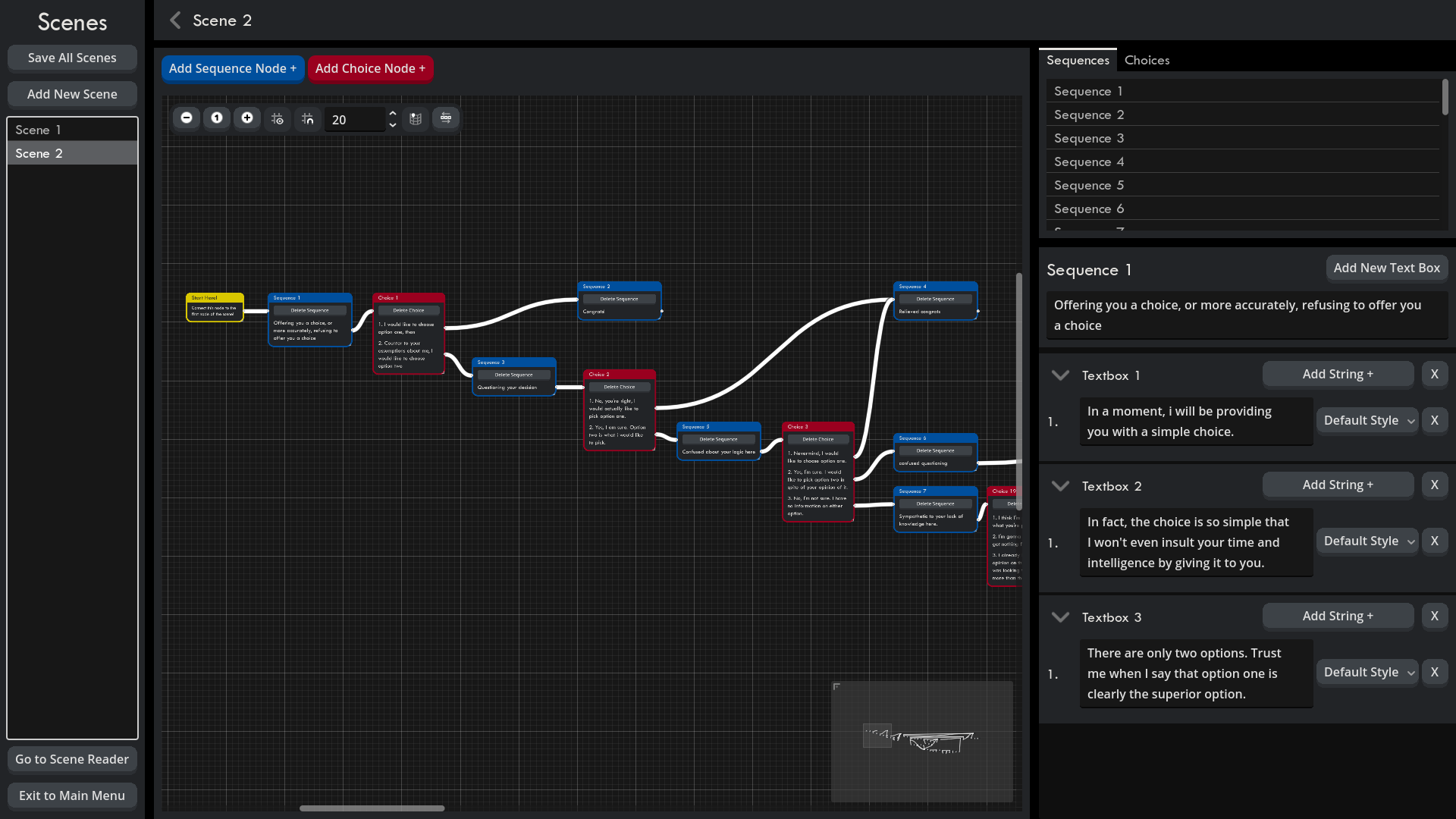The width and height of the screenshot is (1456, 819).
Task: Select Sequence 5 in the list
Action: 1243,185
